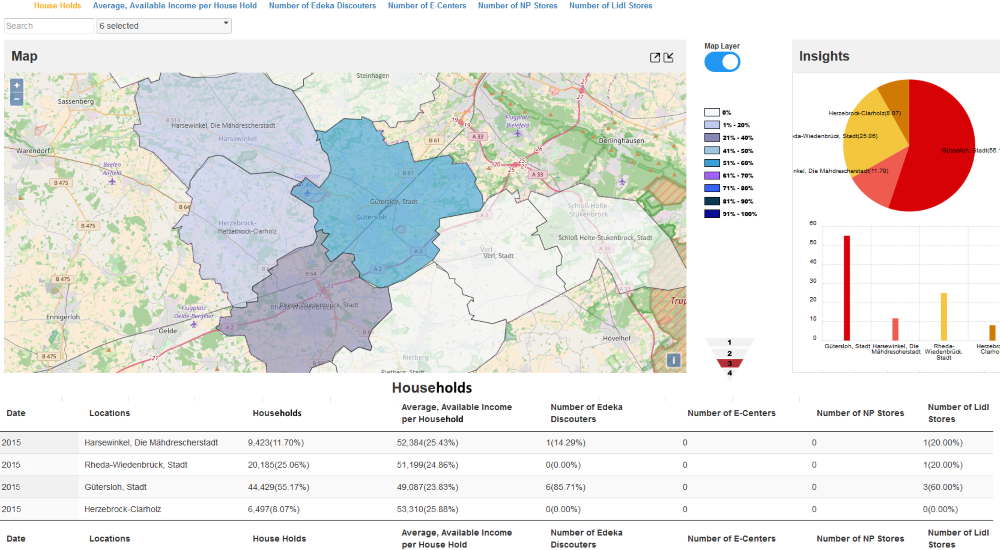1000x550 pixels.
Task: Select highlighted funnel level 3
Action: tap(730, 364)
